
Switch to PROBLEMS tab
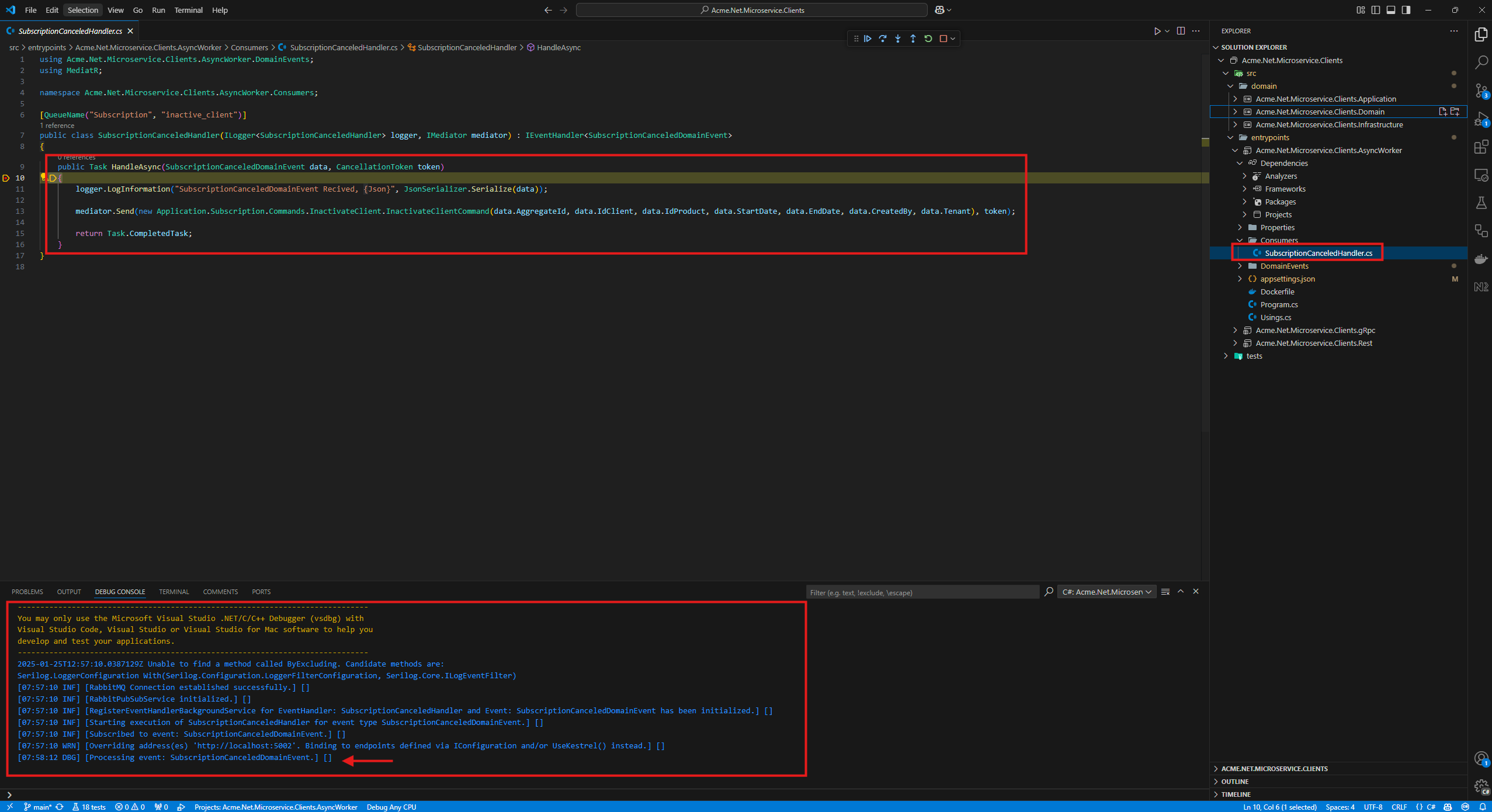(x=27, y=592)
